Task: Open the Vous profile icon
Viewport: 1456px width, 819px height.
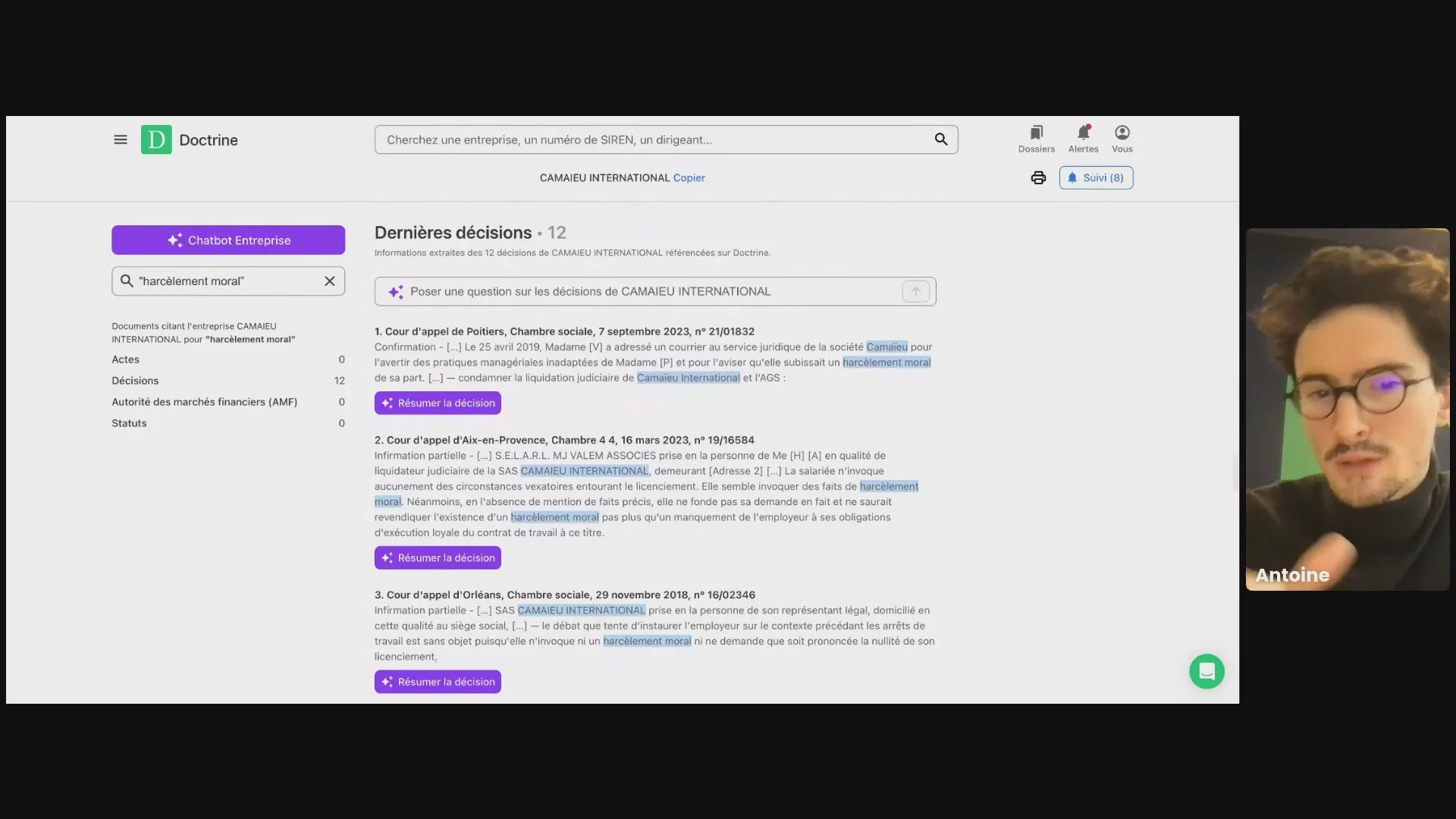Action: point(1122,139)
